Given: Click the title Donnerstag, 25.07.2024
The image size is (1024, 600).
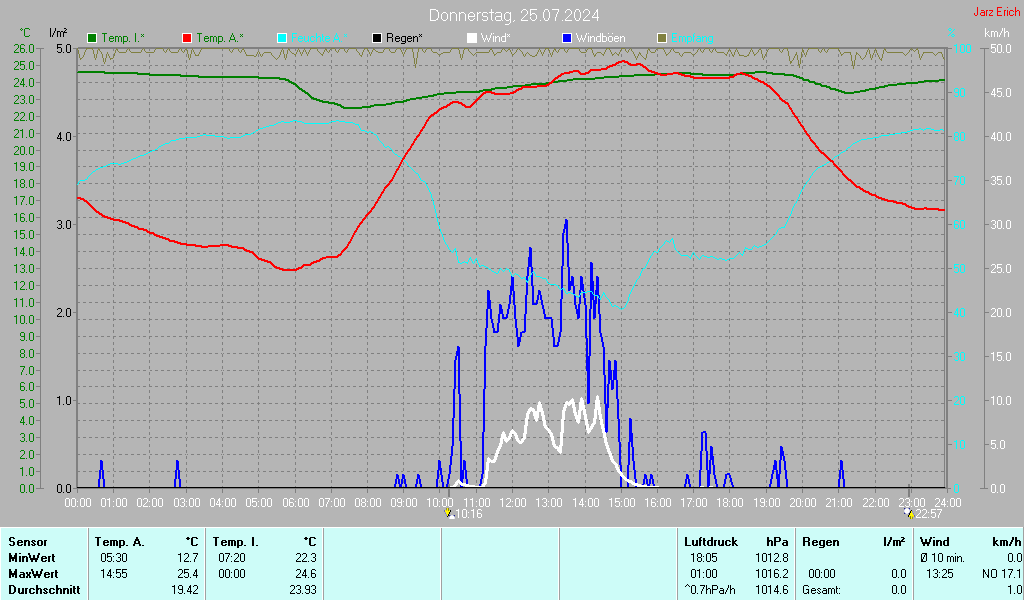Looking at the screenshot, I should 514,15.
